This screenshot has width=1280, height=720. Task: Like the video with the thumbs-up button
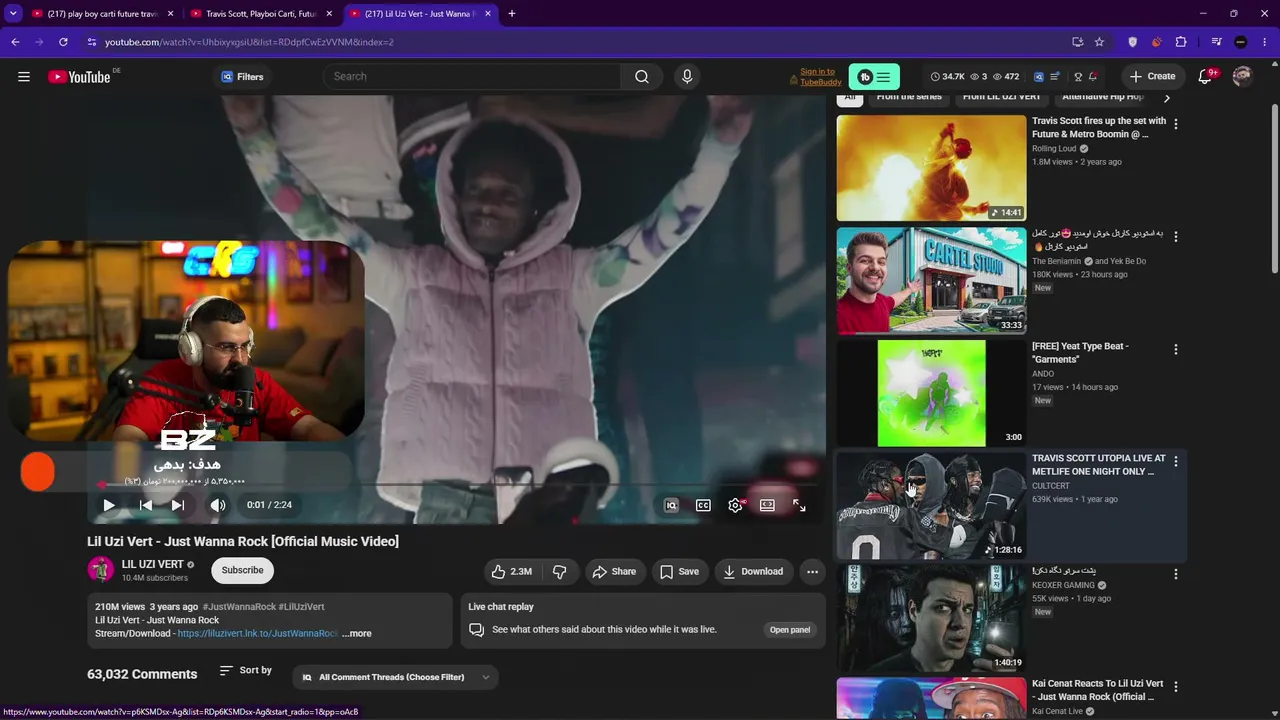click(511, 572)
